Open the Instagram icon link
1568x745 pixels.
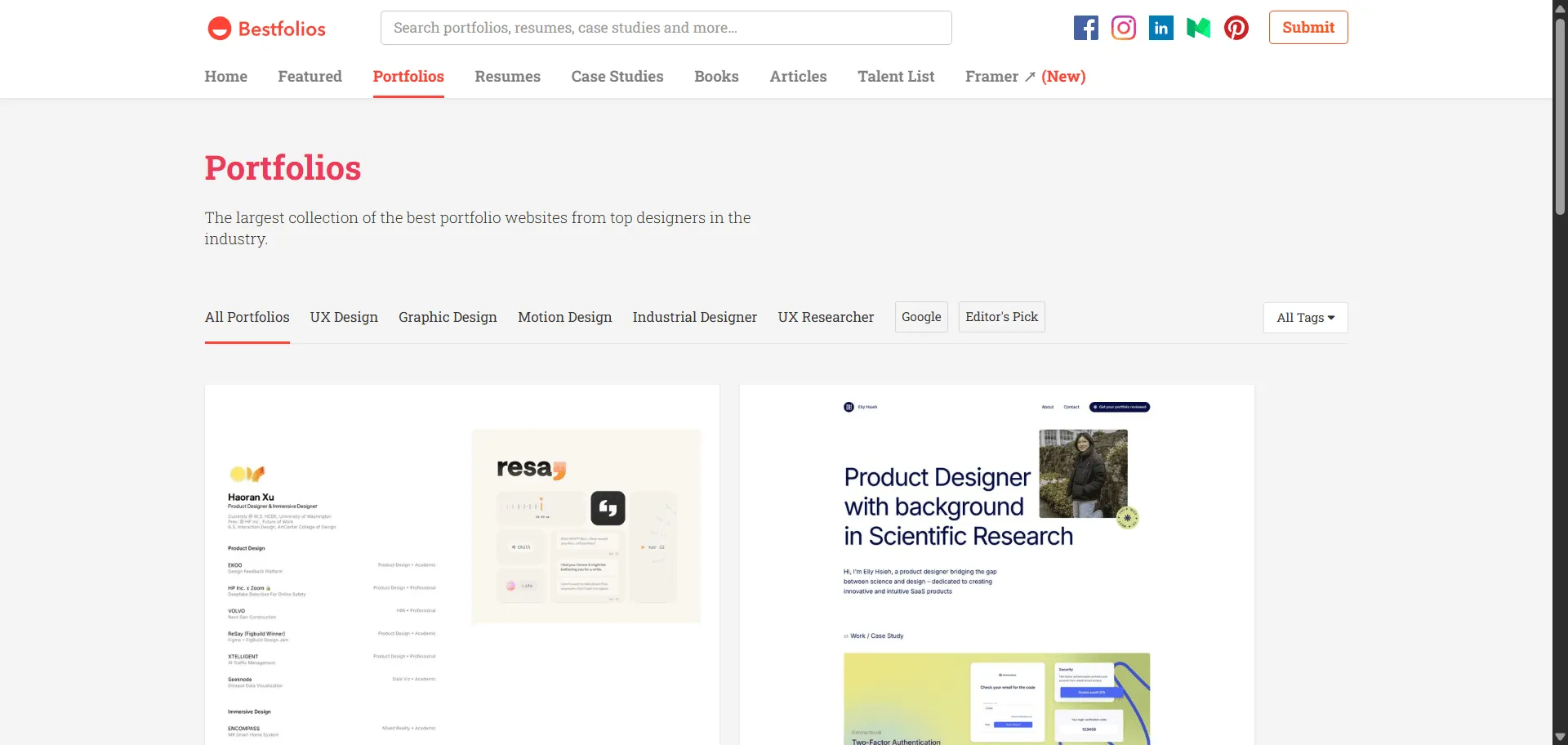pos(1123,27)
